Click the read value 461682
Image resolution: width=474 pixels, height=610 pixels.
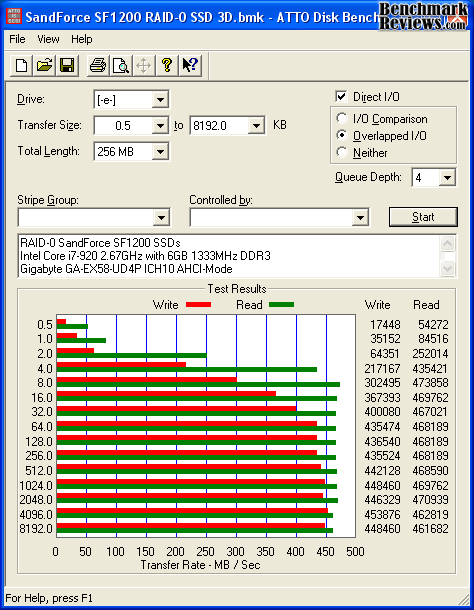click(x=430, y=529)
